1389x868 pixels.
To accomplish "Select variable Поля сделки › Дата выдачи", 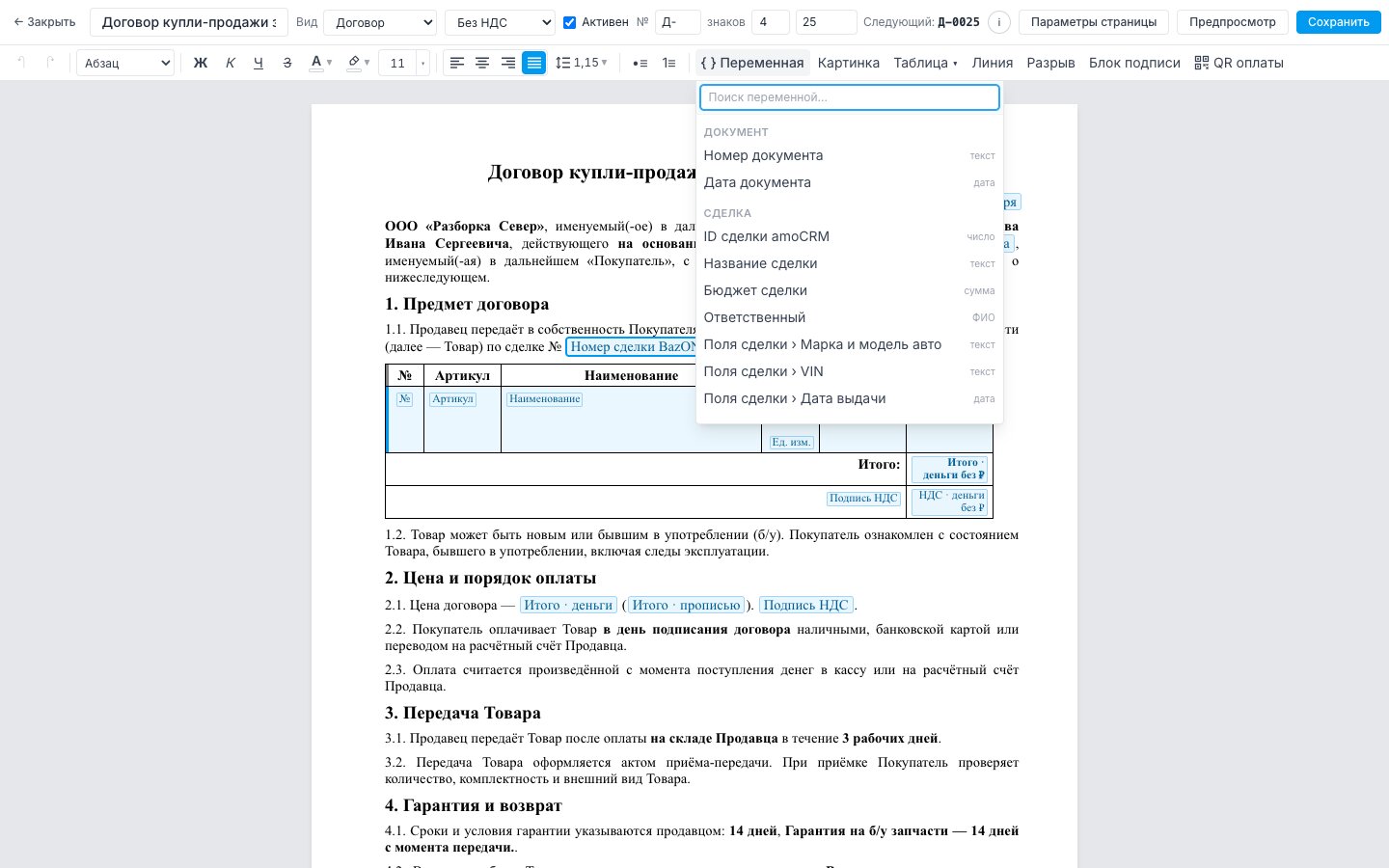I will (x=849, y=398).
